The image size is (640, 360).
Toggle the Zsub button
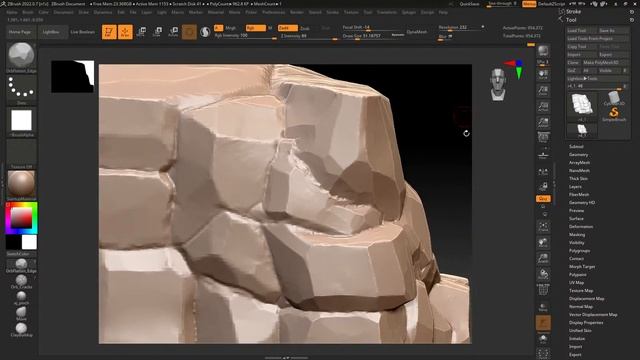point(304,28)
